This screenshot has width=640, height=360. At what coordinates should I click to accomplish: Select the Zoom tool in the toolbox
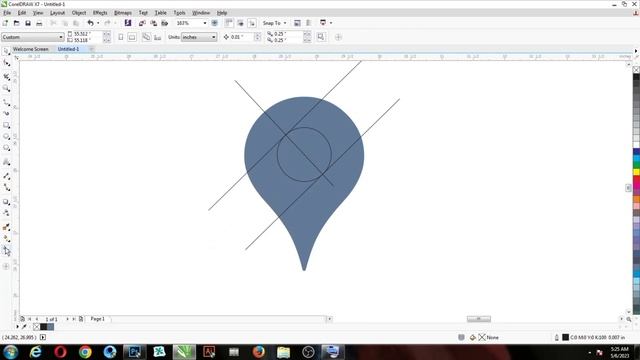tap(6, 88)
